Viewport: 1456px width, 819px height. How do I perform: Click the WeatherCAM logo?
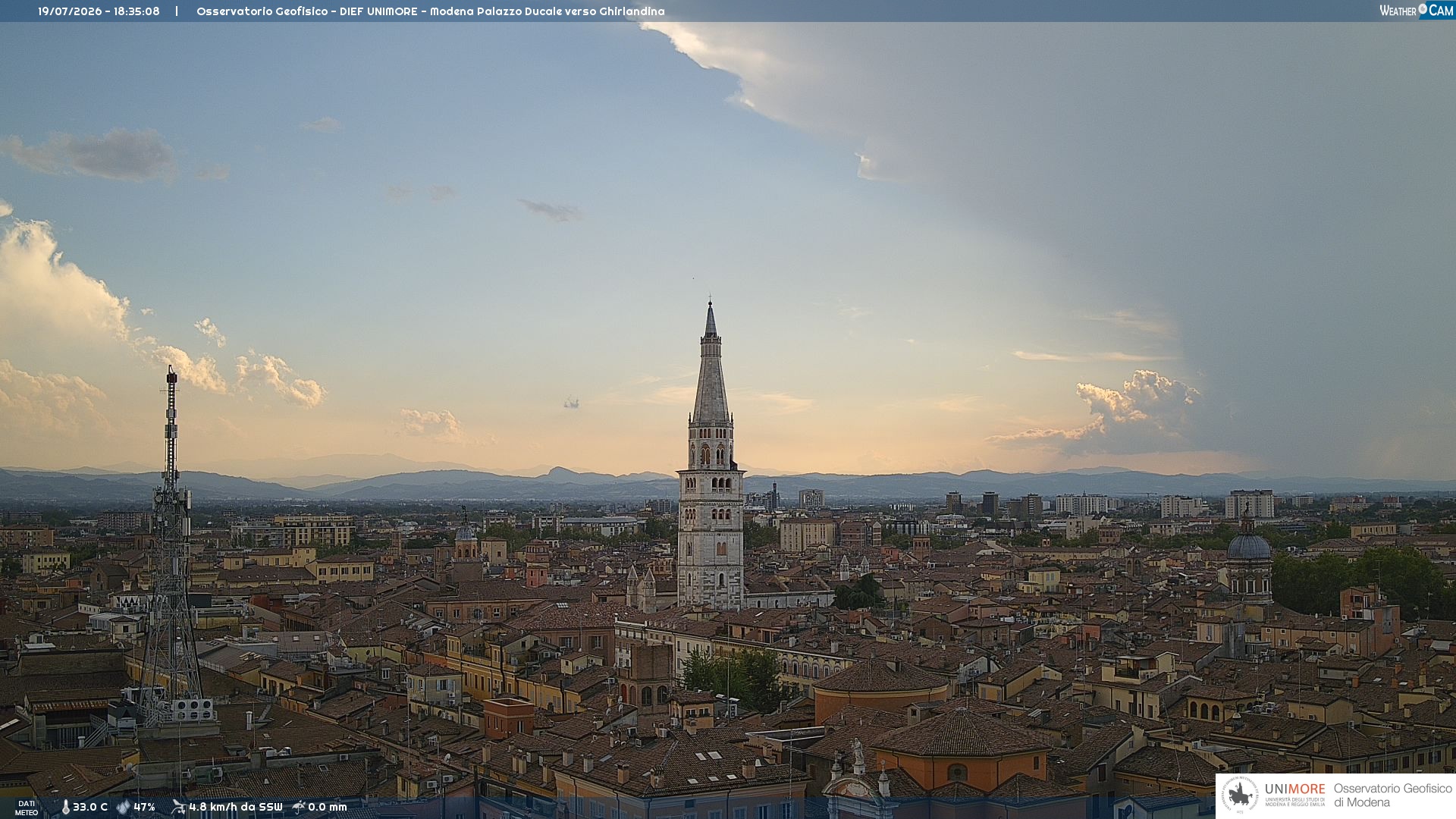pyautogui.click(x=1417, y=11)
